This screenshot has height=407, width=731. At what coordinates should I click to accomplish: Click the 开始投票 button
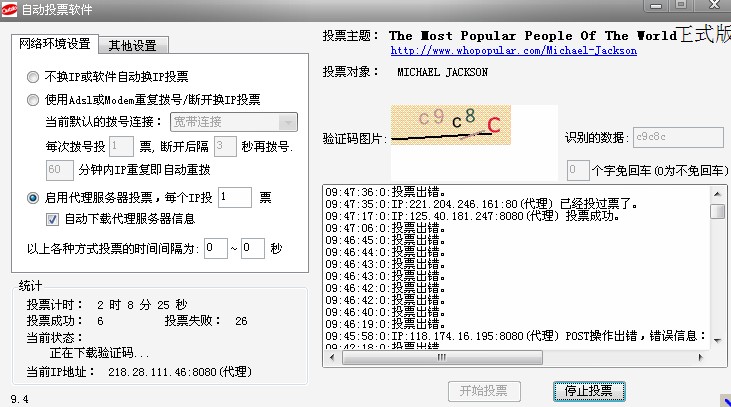click(483, 390)
